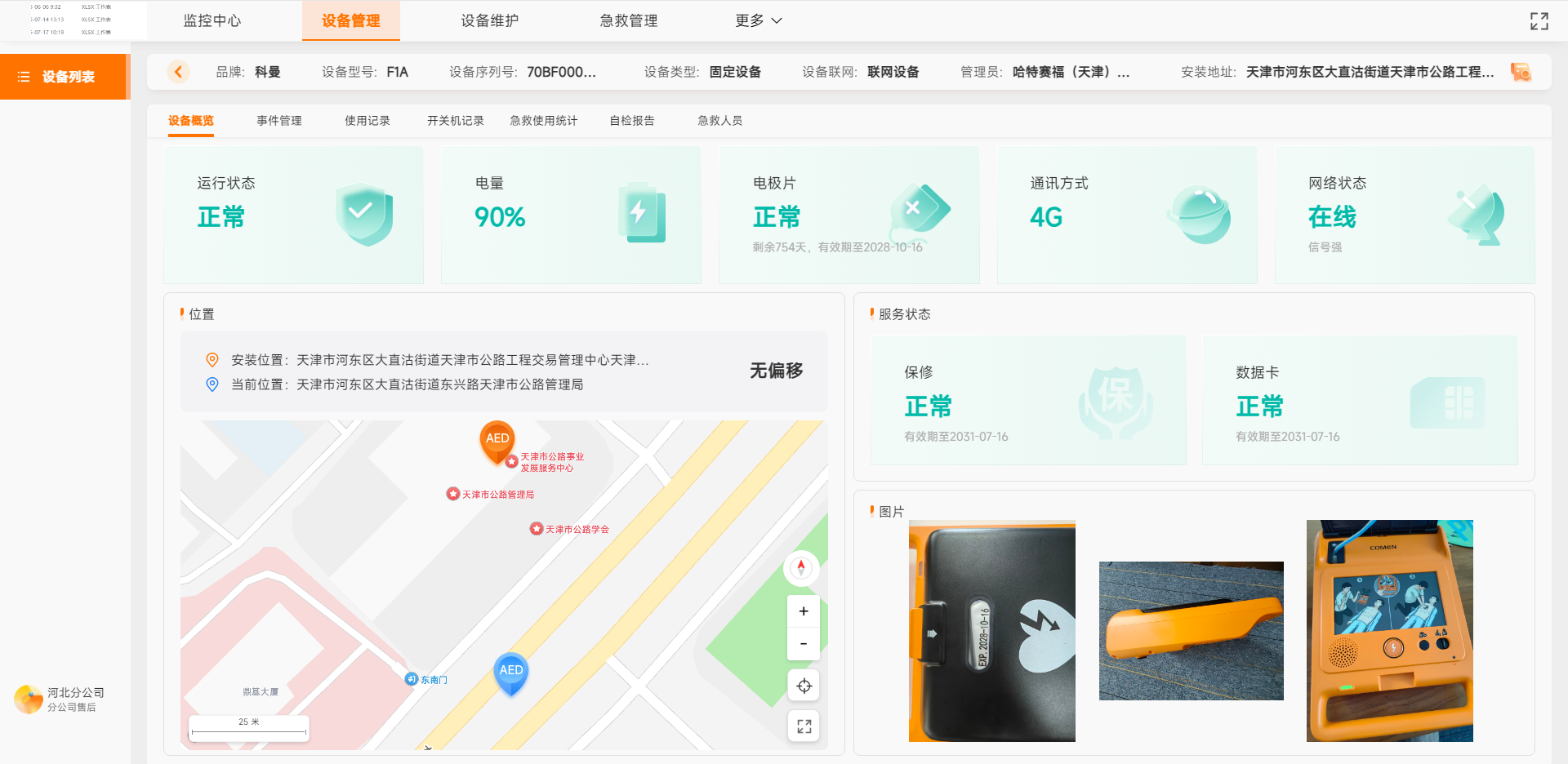Switch to the 开关机记录 tab
Image resolution: width=1568 pixels, height=764 pixels.
(456, 121)
